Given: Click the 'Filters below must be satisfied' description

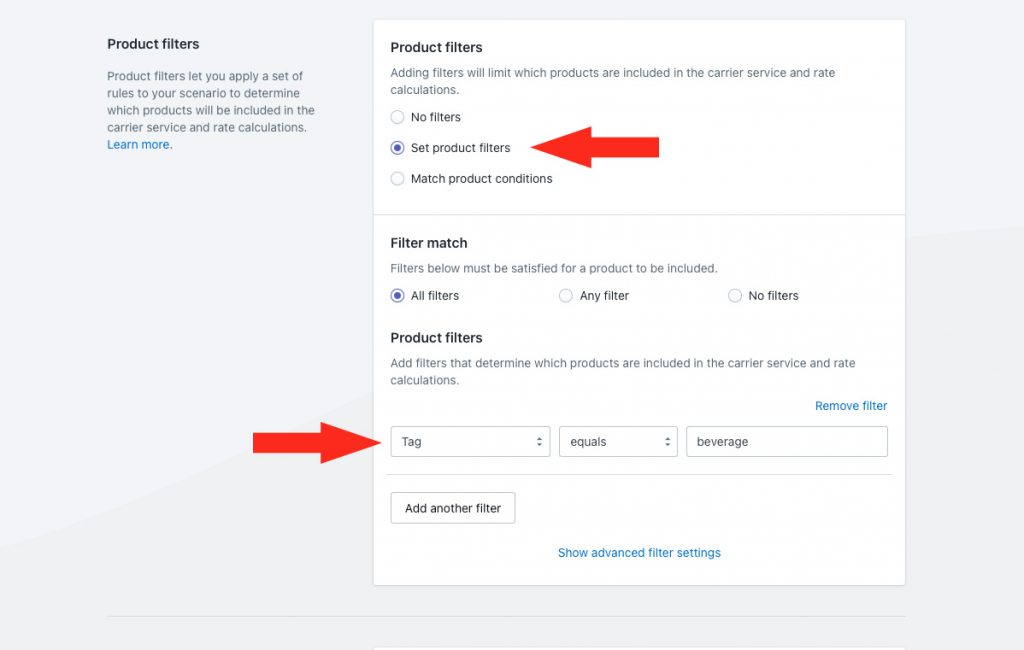Looking at the screenshot, I should (554, 268).
